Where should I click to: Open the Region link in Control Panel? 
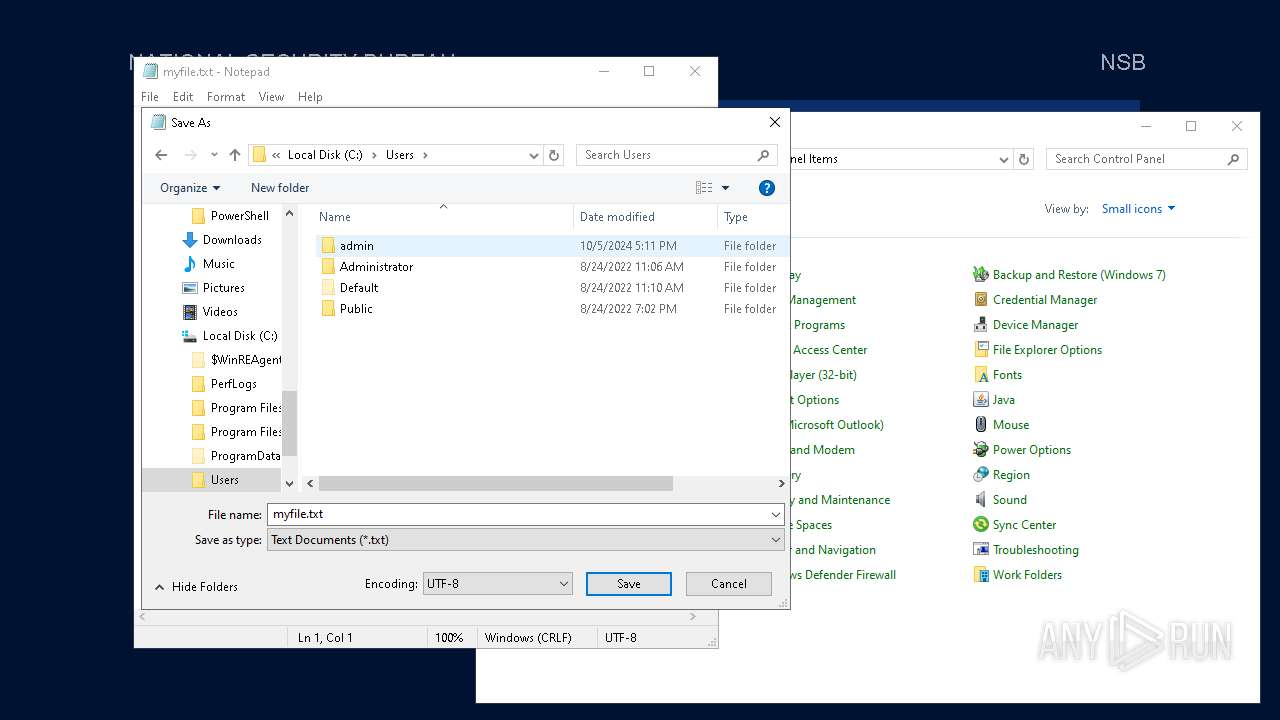1011,474
